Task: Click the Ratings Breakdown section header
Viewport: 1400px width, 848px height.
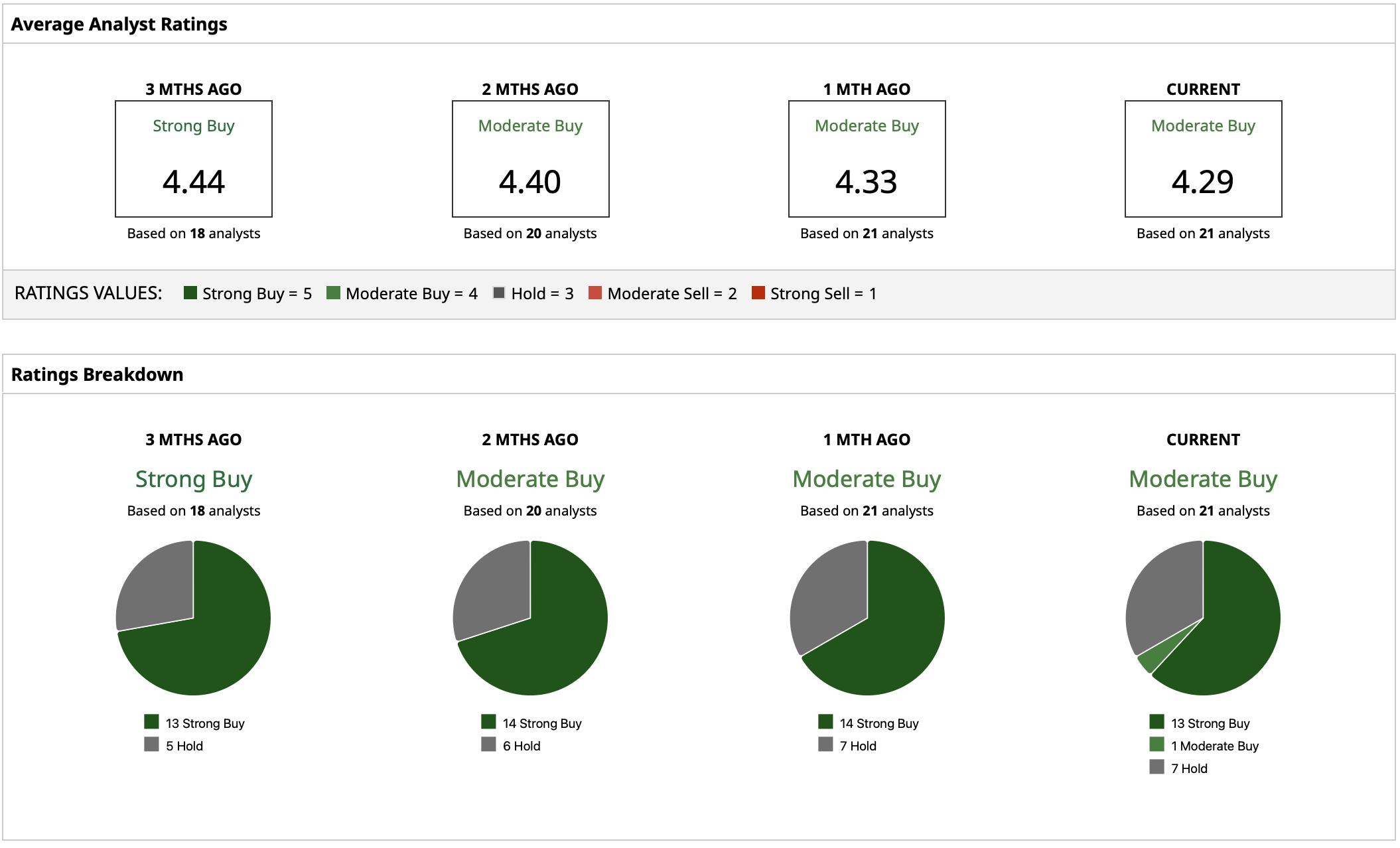Action: tap(97, 374)
